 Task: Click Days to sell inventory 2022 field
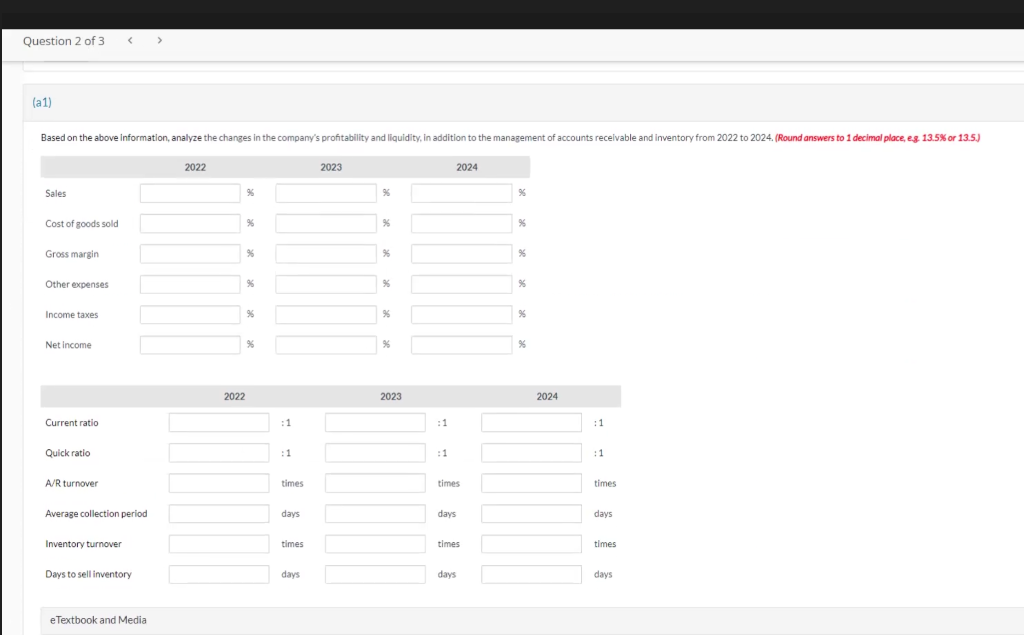pos(219,574)
